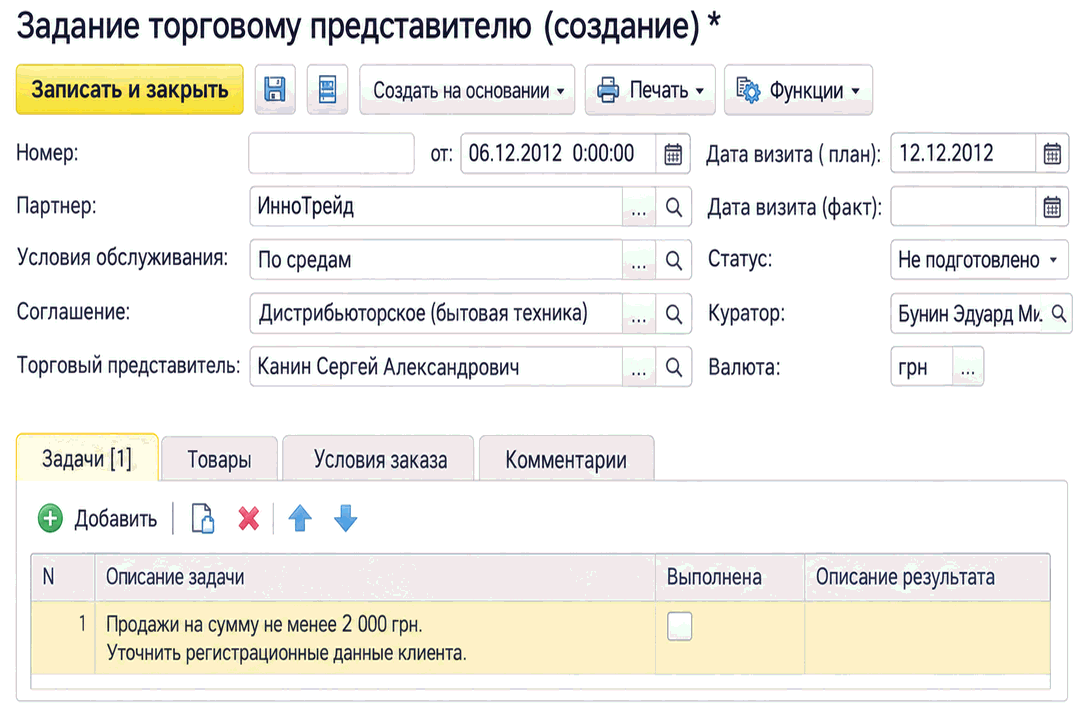1082x721 pixels.
Task: Click ellipsis select button for Валюта
Action: [x=968, y=367]
